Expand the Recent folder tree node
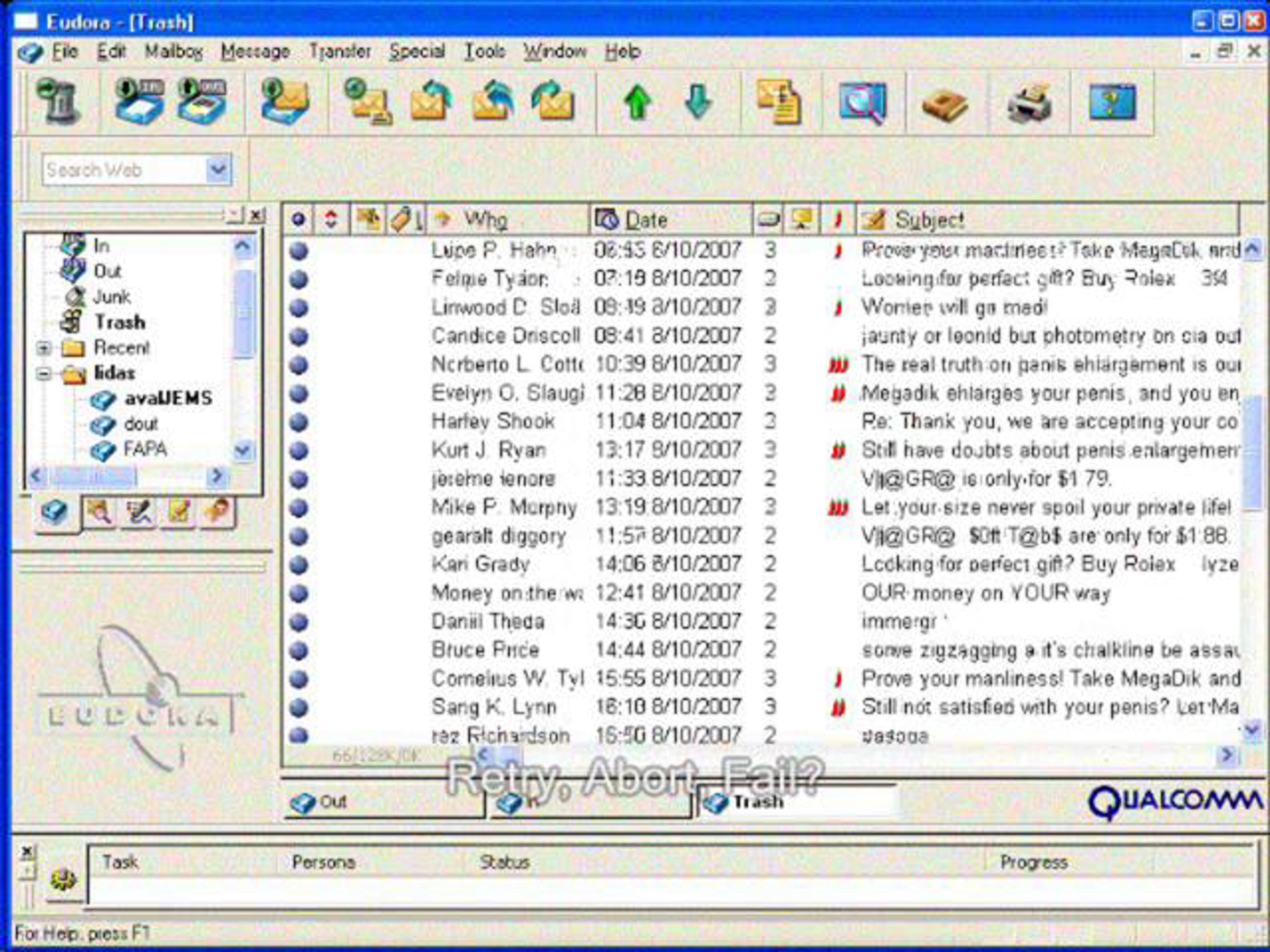The width and height of the screenshot is (1270, 952). (x=44, y=348)
